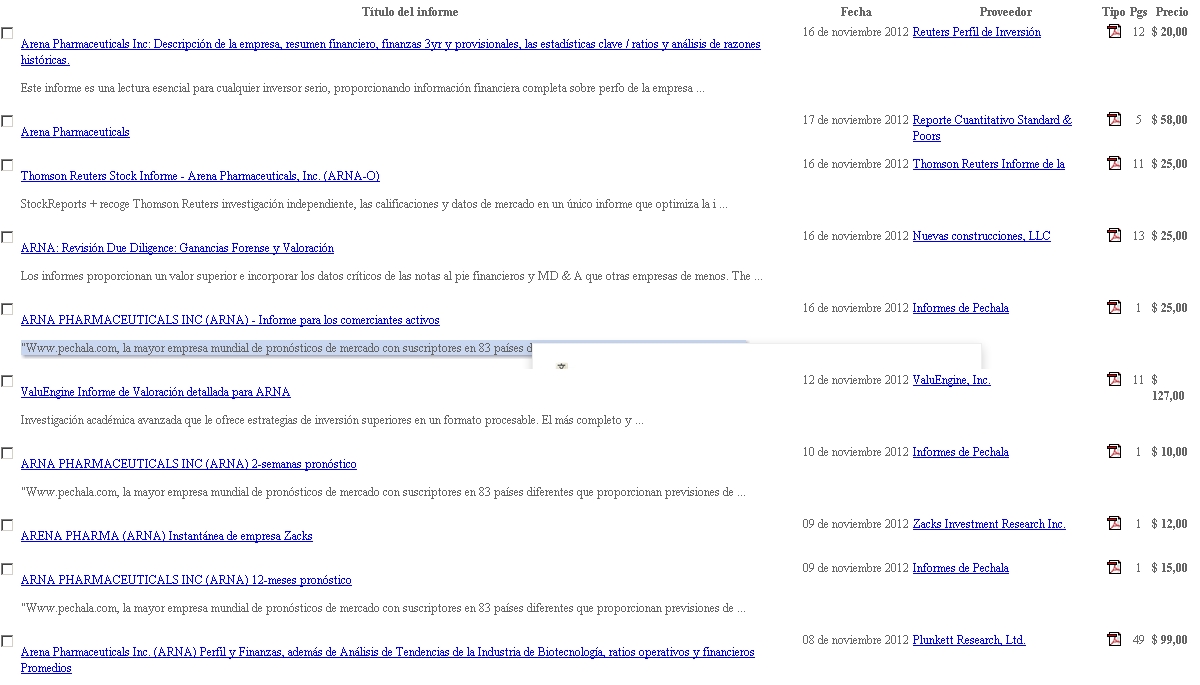Visit Informes de Pechala provider dated 10 de noviembre
This screenshot has height=685, width=1200.
(960, 452)
